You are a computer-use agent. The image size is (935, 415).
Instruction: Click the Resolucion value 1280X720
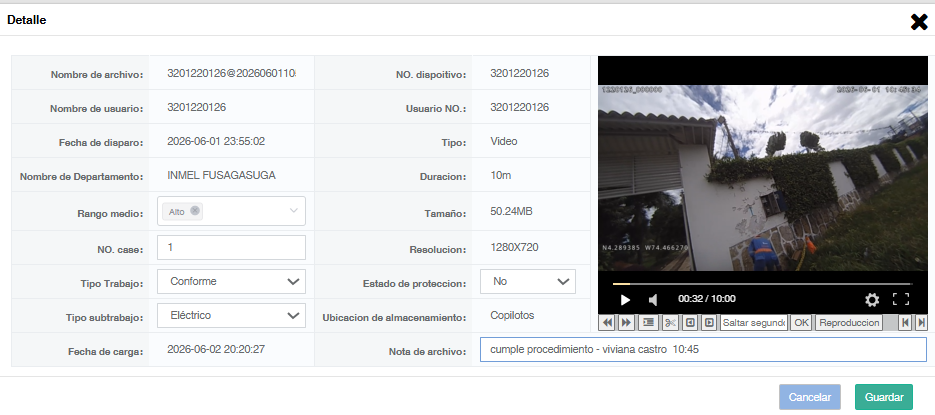(x=515, y=247)
